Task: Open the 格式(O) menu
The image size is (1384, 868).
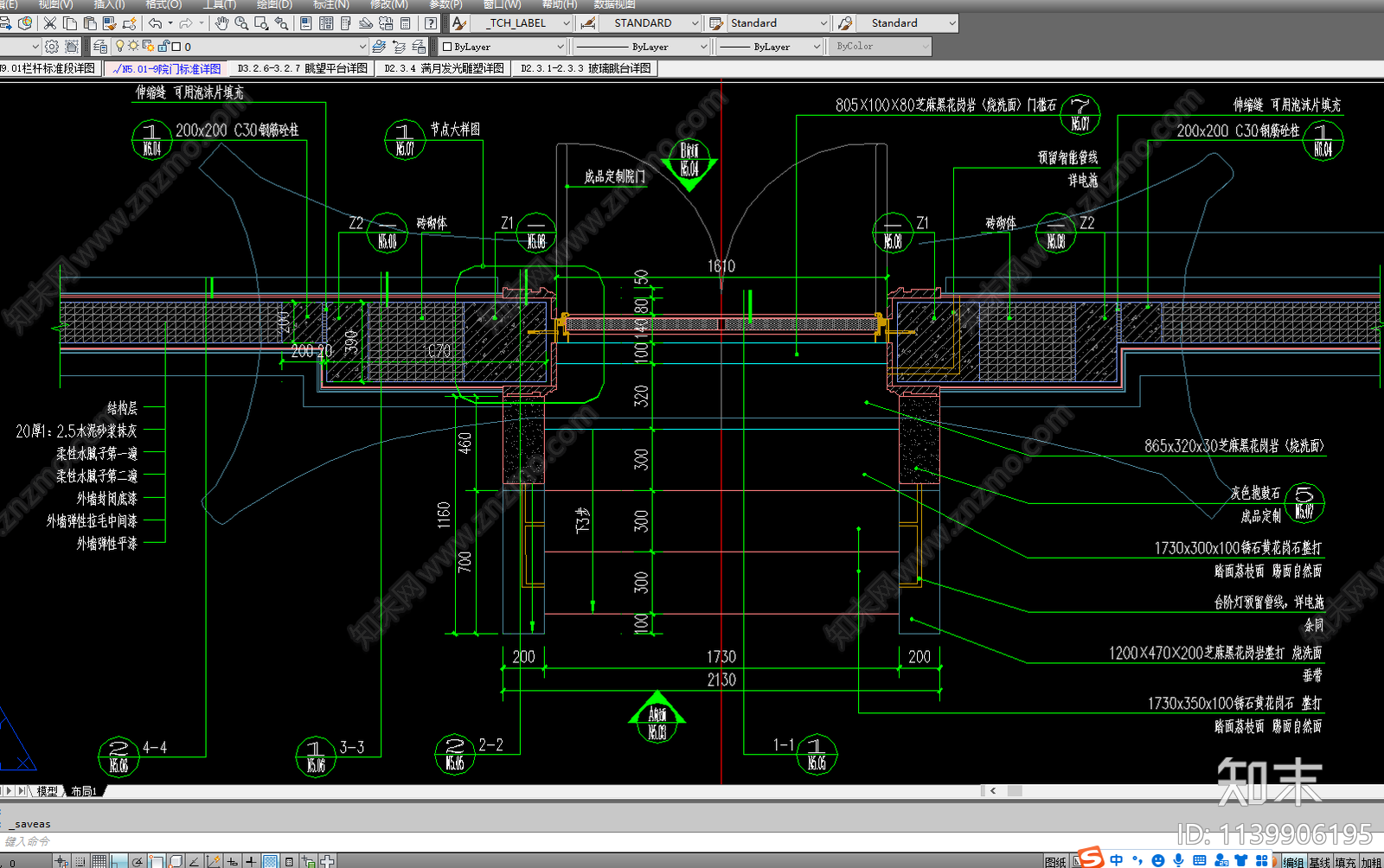Action: point(163,4)
